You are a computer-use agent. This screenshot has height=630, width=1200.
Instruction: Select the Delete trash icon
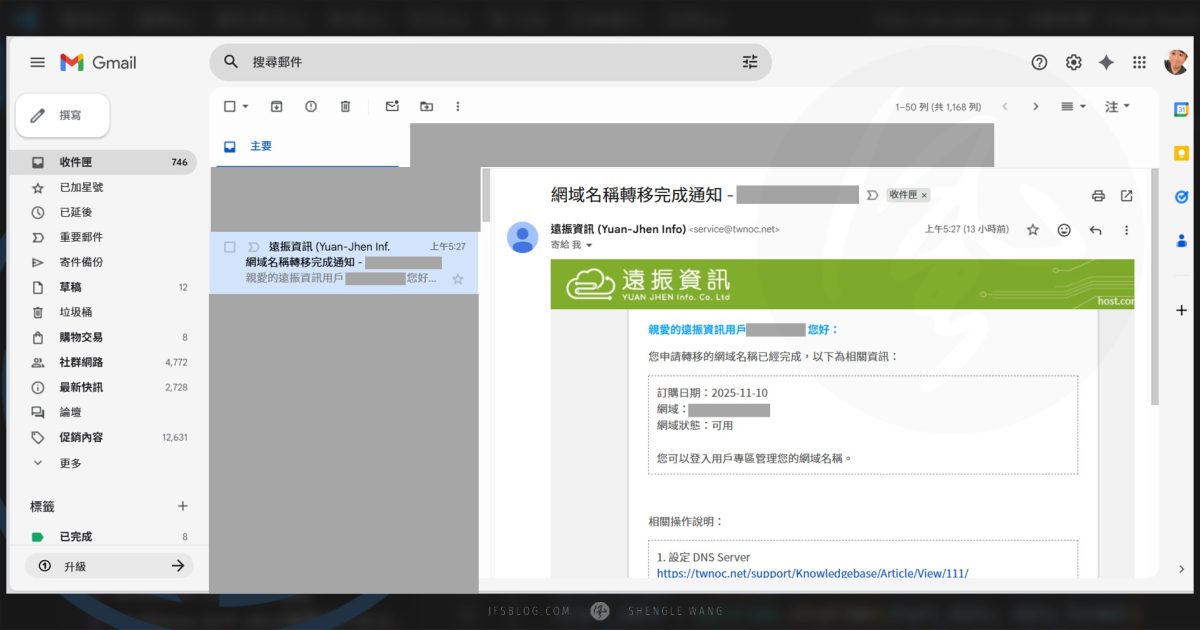click(x=345, y=106)
